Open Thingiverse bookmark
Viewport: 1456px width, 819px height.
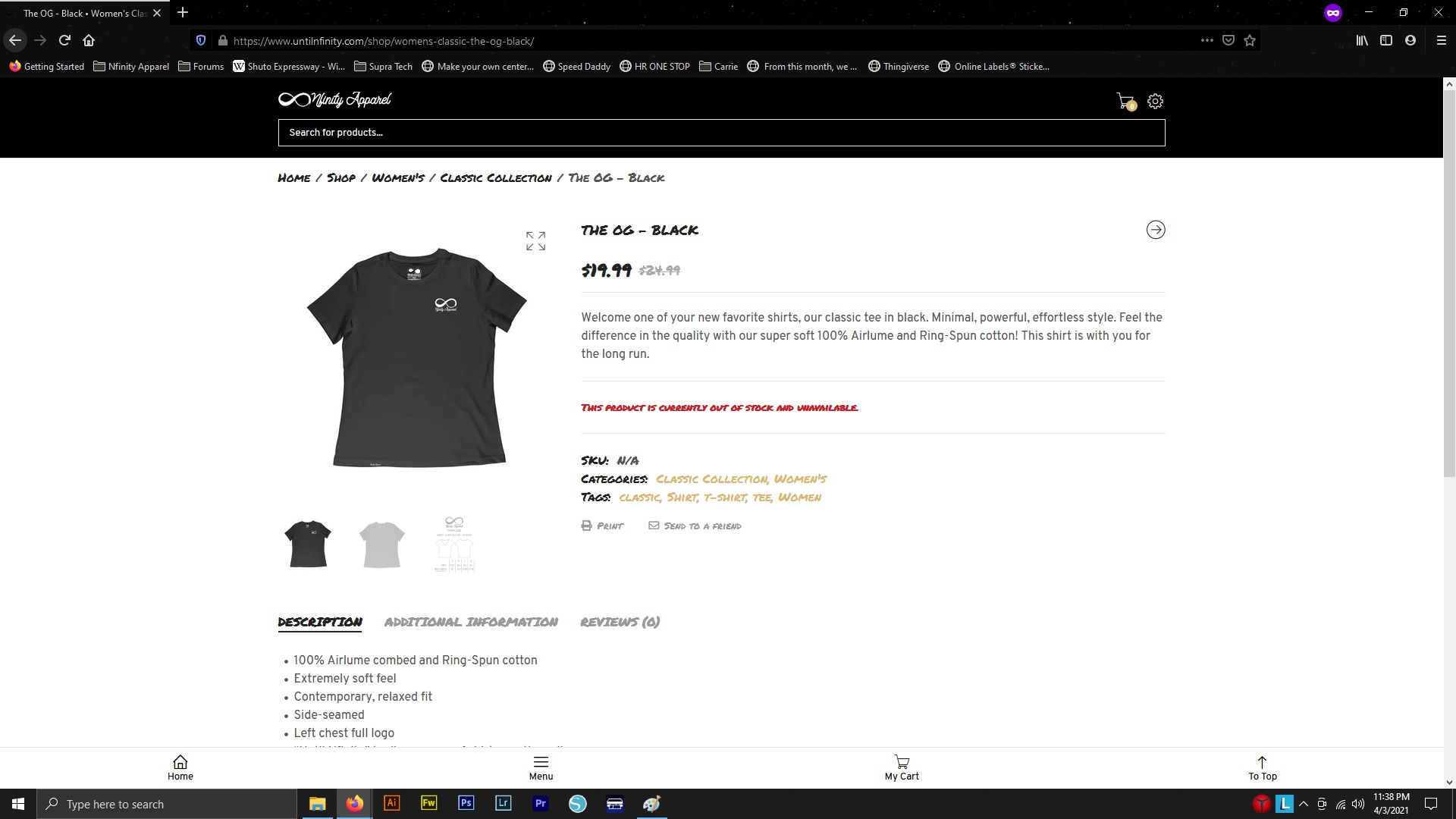[x=898, y=66]
